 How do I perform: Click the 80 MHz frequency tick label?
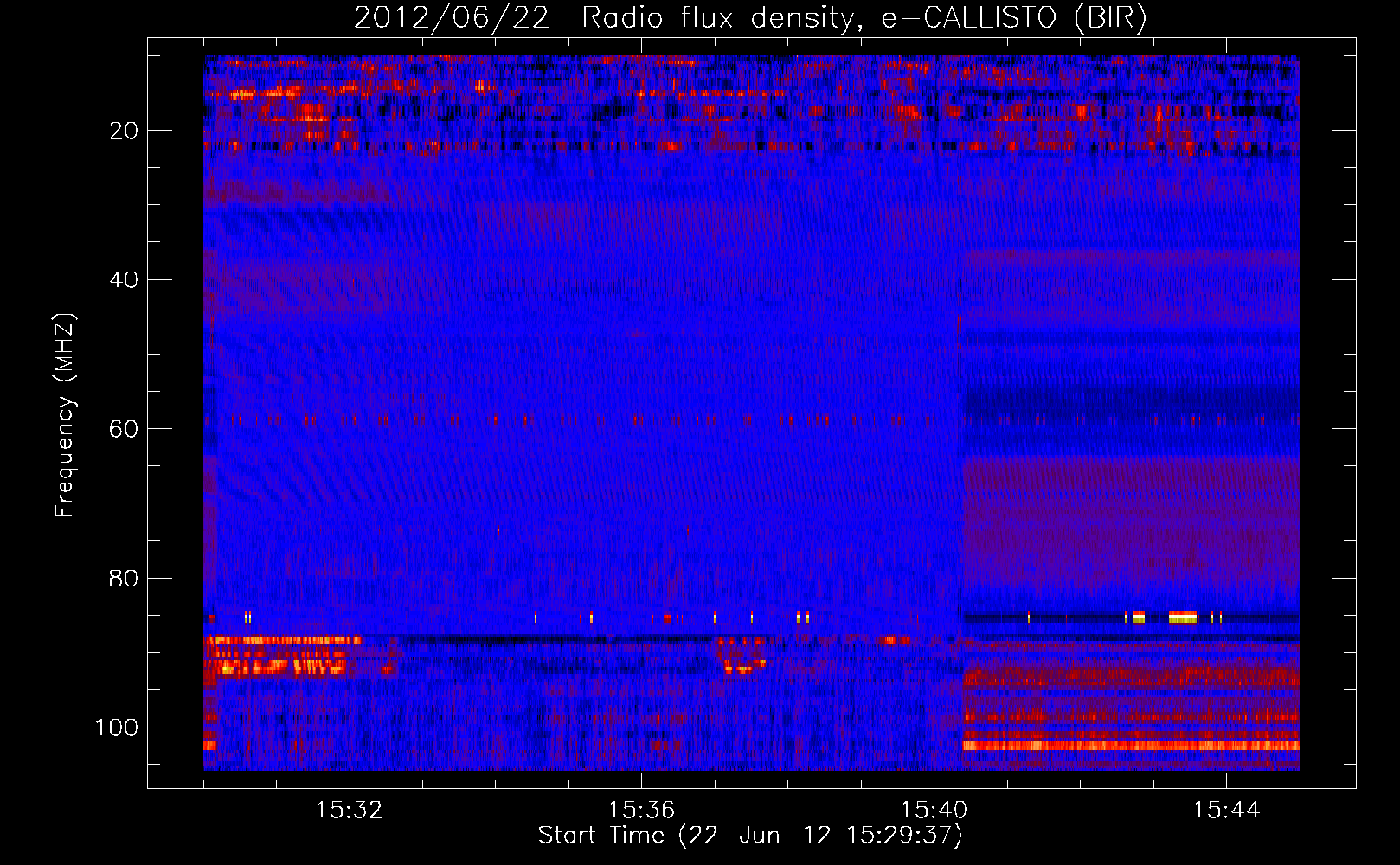[x=125, y=578]
